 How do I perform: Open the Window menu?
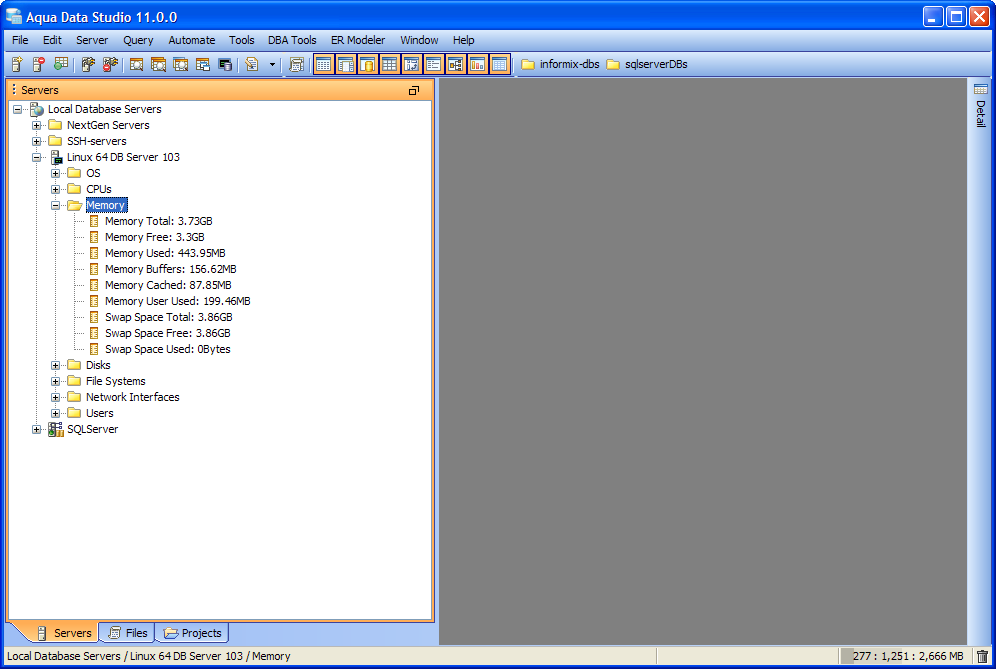tap(419, 40)
